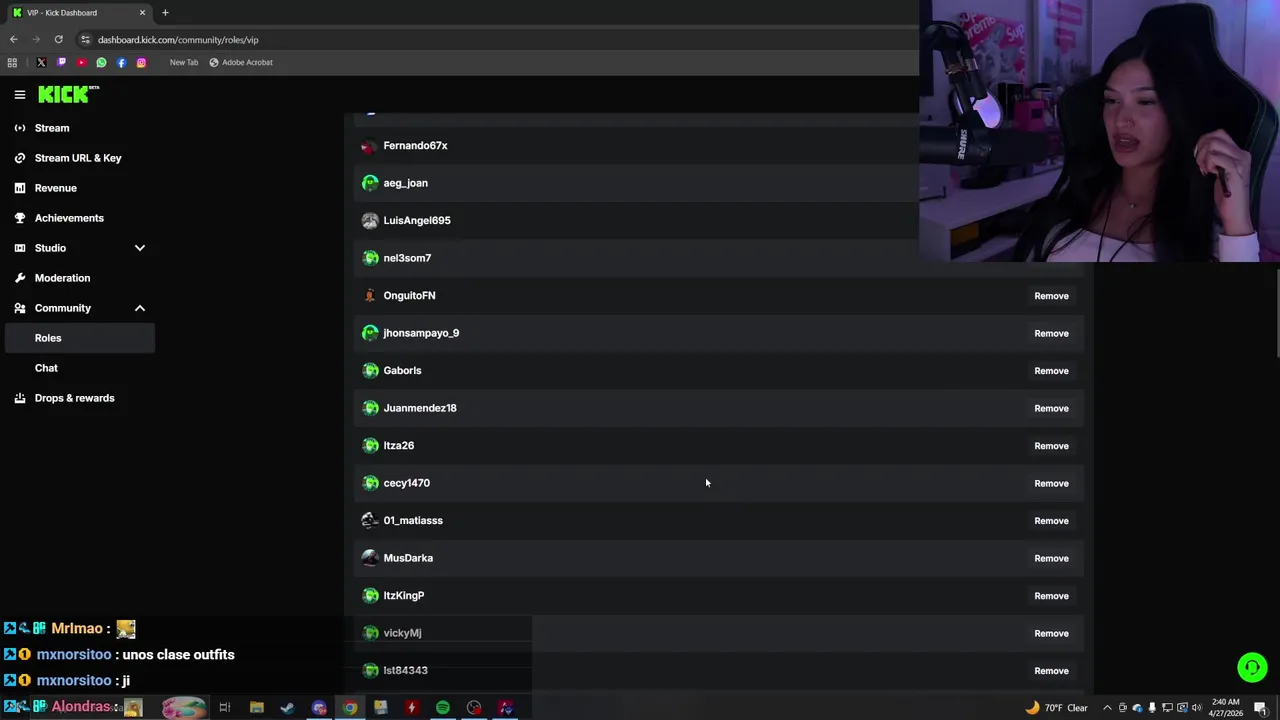Click Chrome icon in the taskbar
This screenshot has width=1280, height=720.
pos(349,708)
